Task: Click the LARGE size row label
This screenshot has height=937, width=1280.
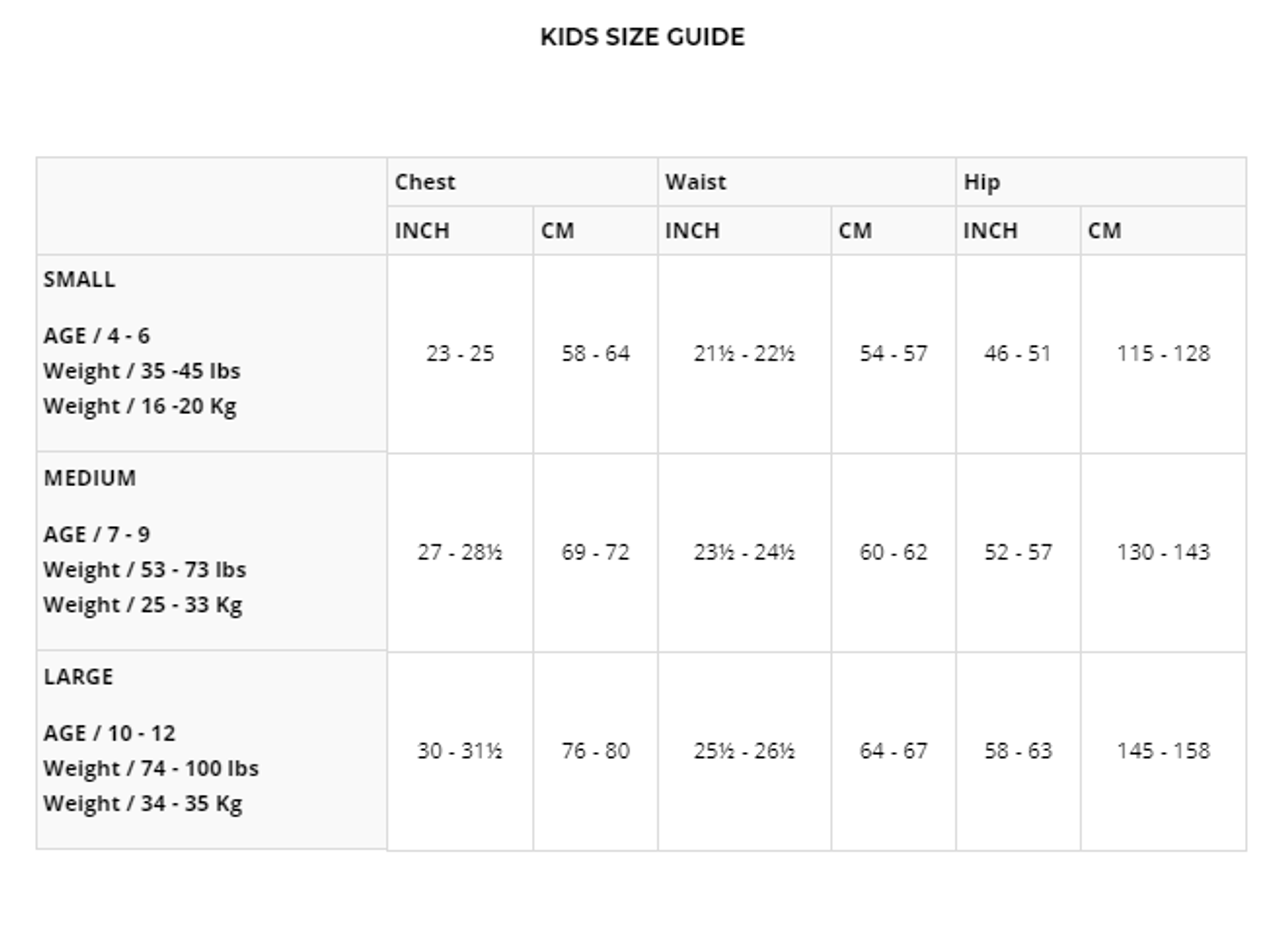Action: click(x=78, y=677)
